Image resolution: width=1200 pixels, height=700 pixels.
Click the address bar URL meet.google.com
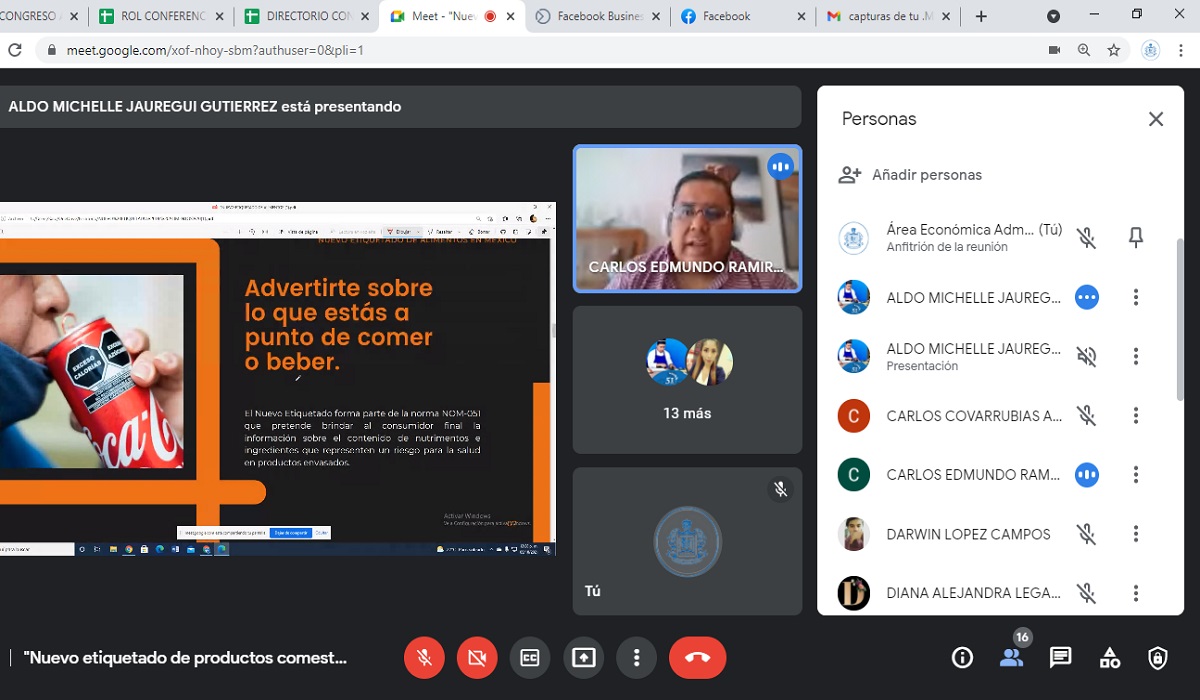tap(215, 50)
